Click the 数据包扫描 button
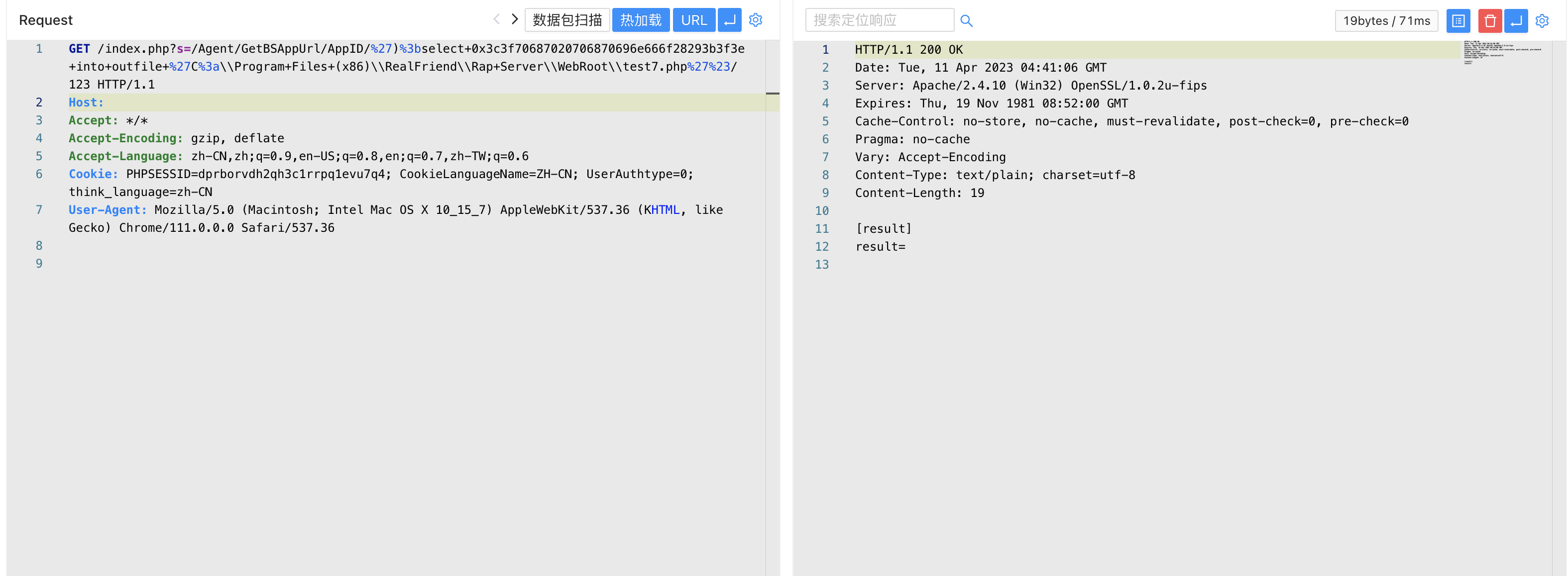Image resolution: width=1568 pixels, height=576 pixels. [x=566, y=20]
